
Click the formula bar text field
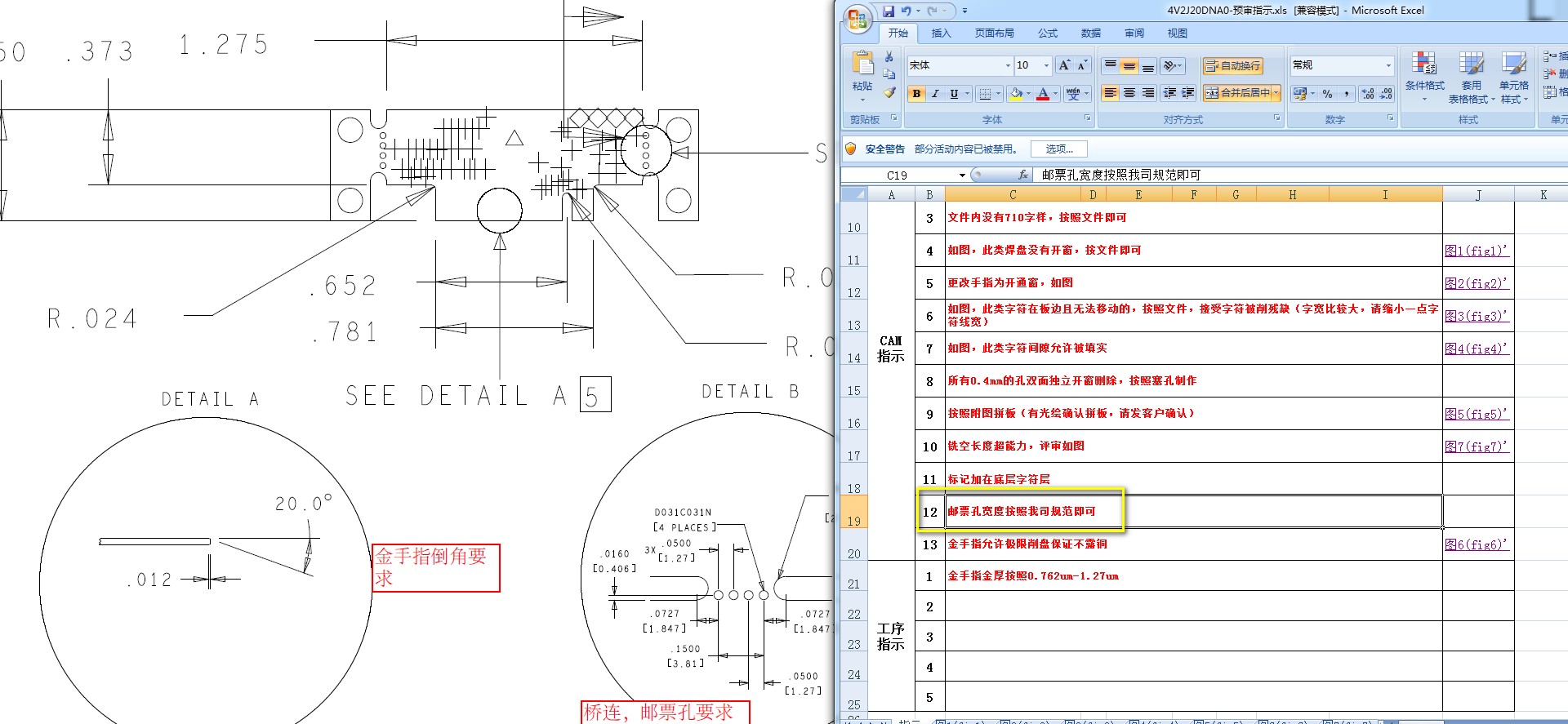click(x=1298, y=175)
